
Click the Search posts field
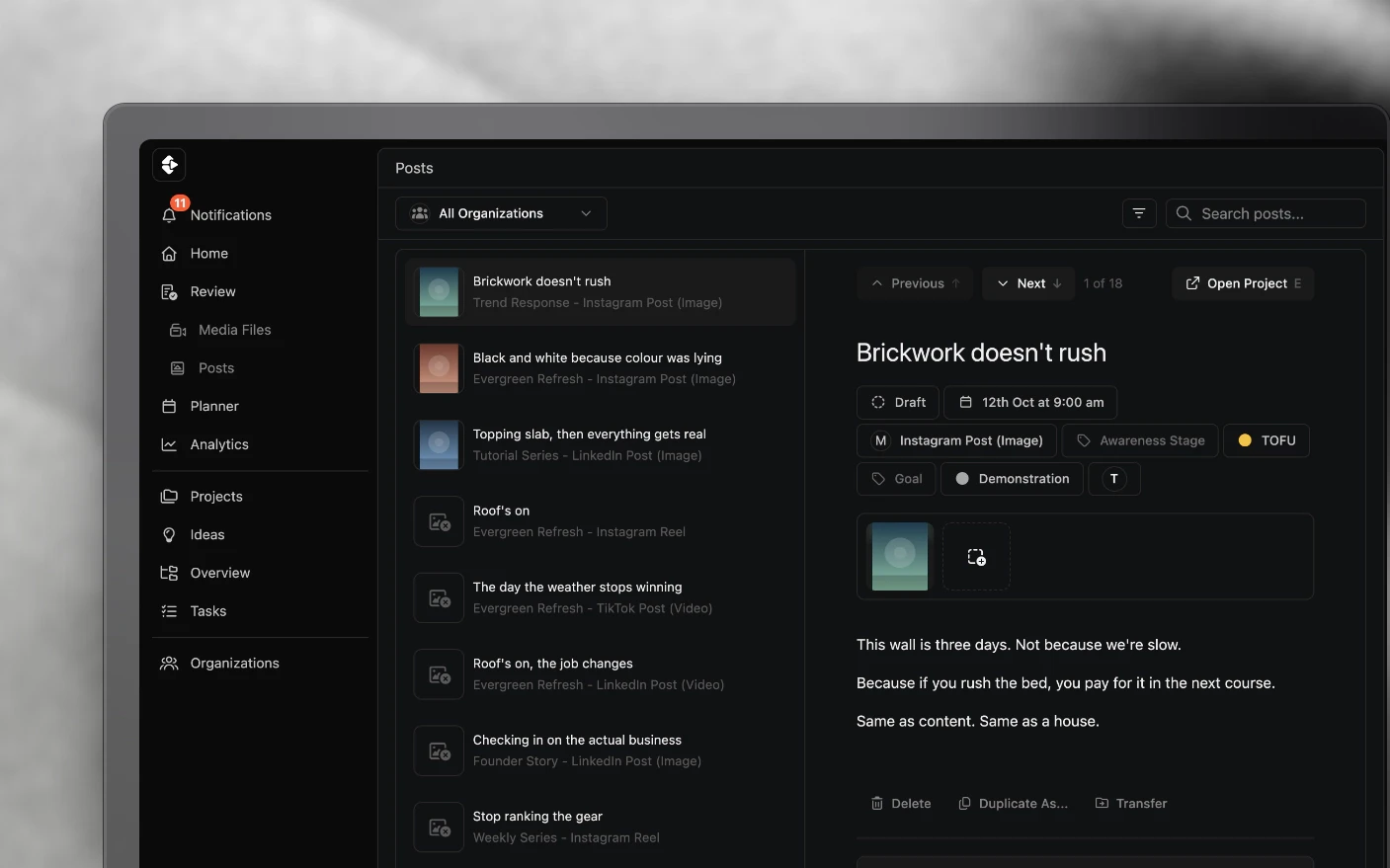(x=1266, y=213)
